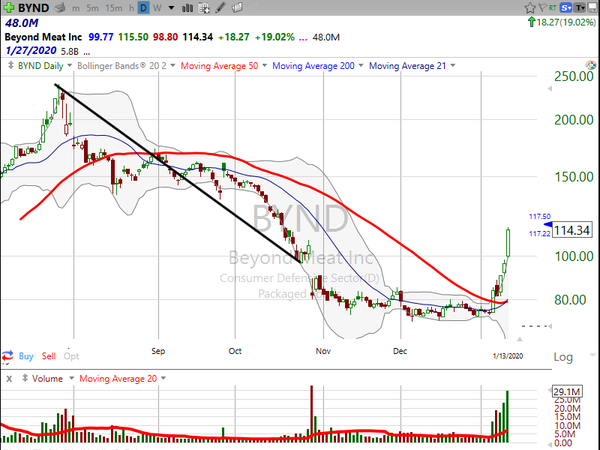Close the Volume pane with X
Image resolution: width=600 pixels, height=450 pixels.
point(9,379)
